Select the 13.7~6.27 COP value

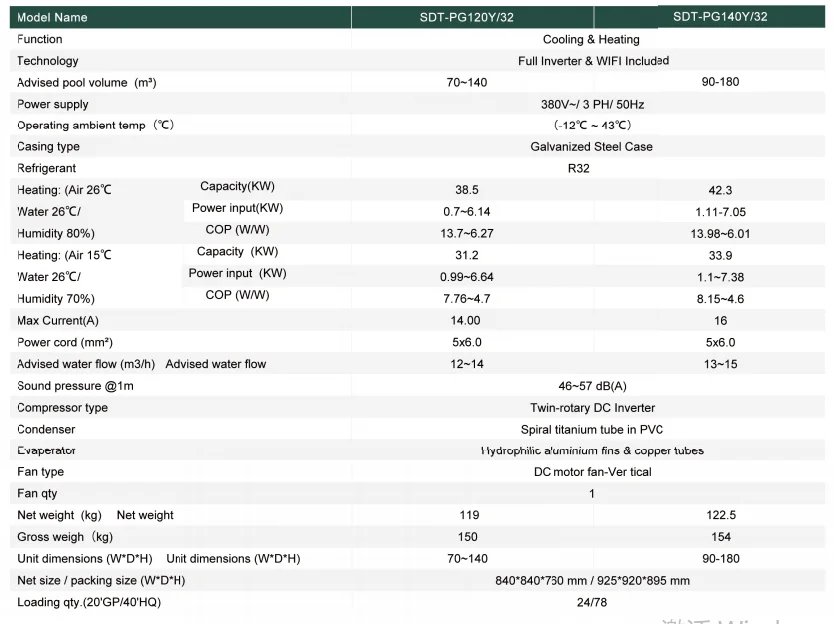(467, 233)
